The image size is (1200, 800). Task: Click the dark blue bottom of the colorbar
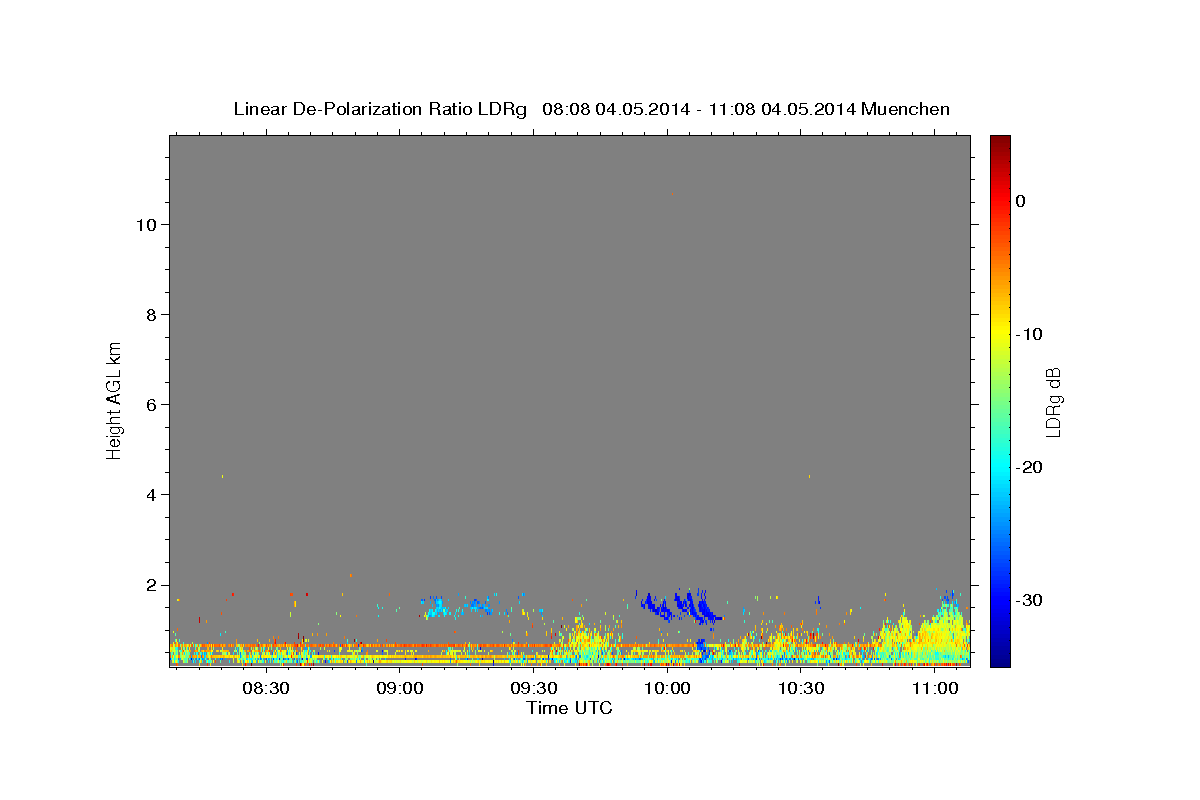coord(1000,658)
